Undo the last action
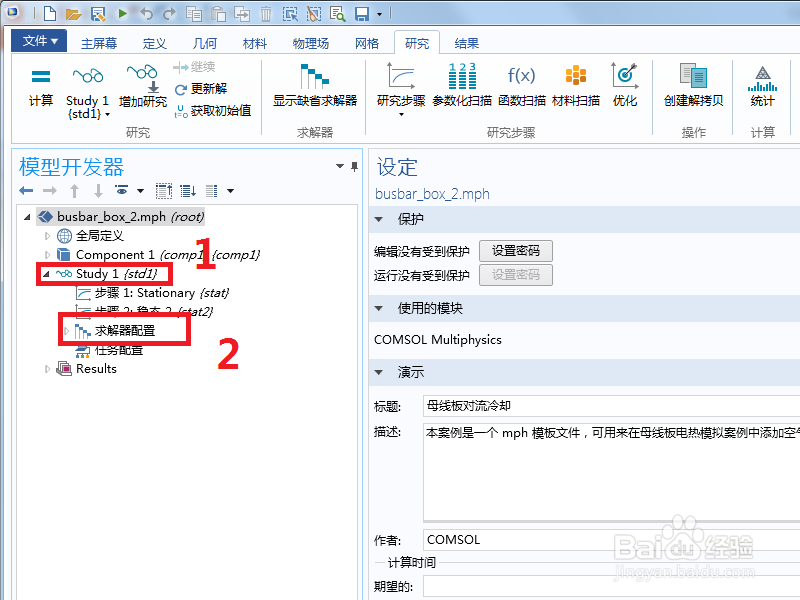 [x=146, y=13]
